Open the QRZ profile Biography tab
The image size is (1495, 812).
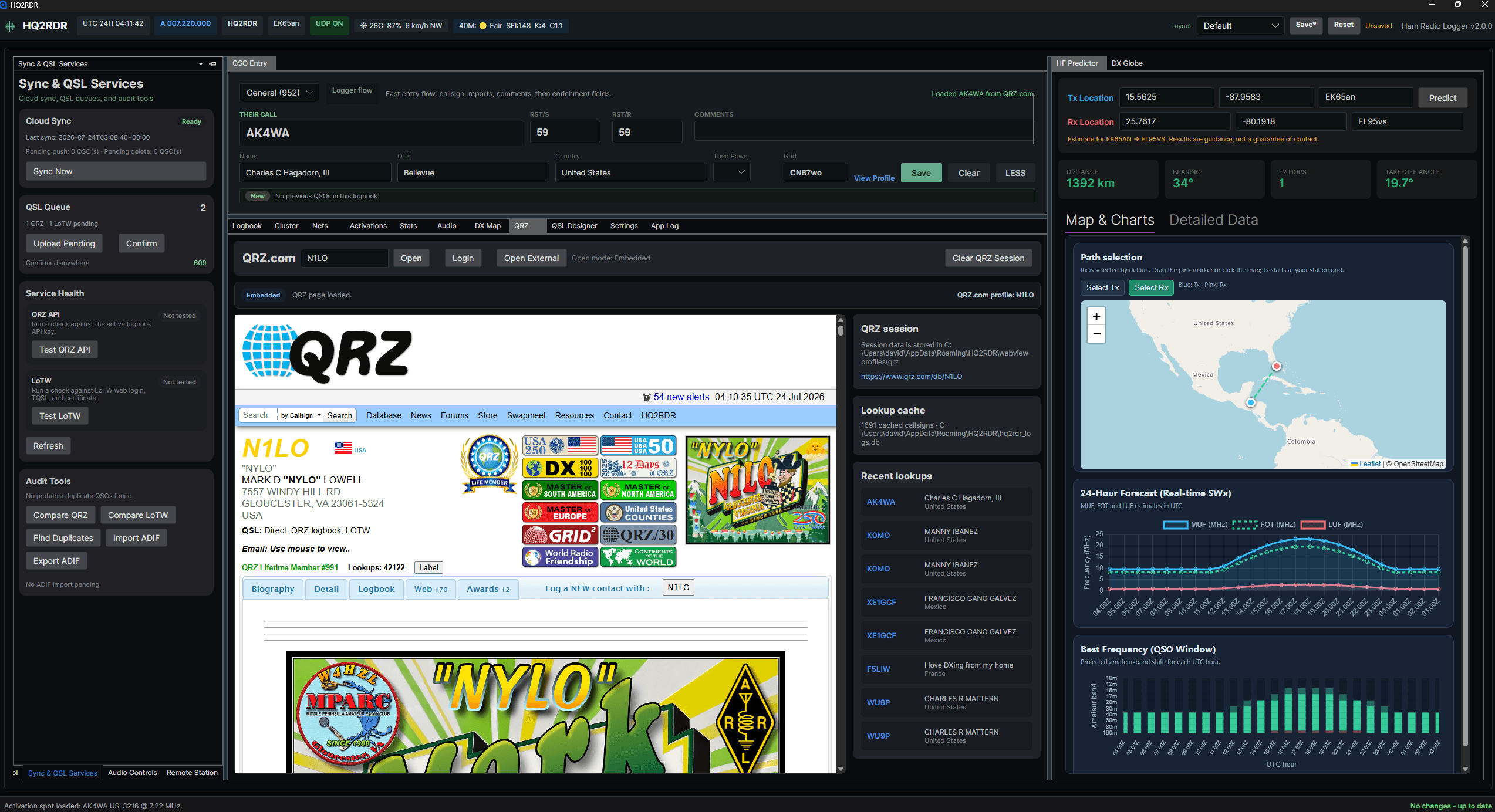coord(273,589)
